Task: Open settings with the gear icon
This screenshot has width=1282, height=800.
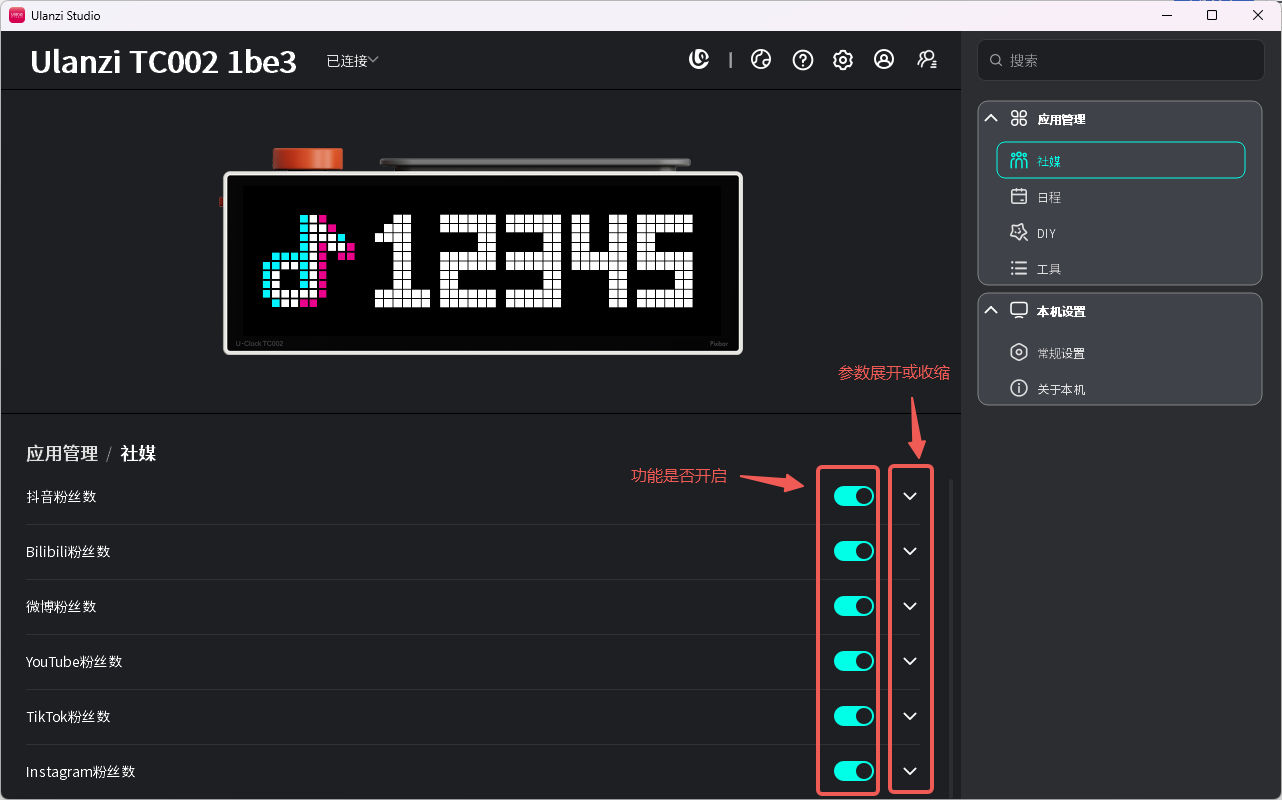Action: click(843, 60)
